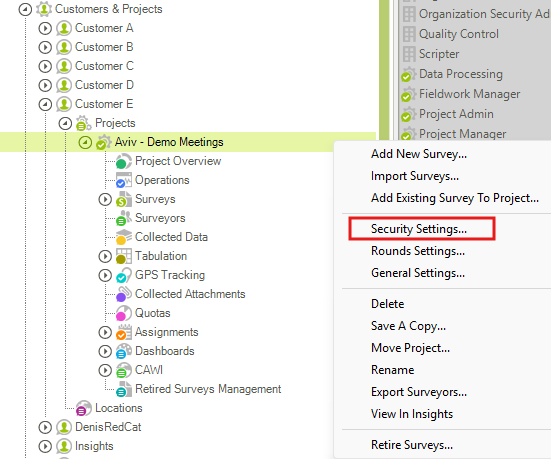
Task: Click the Operations chart icon
Action: [123, 180]
